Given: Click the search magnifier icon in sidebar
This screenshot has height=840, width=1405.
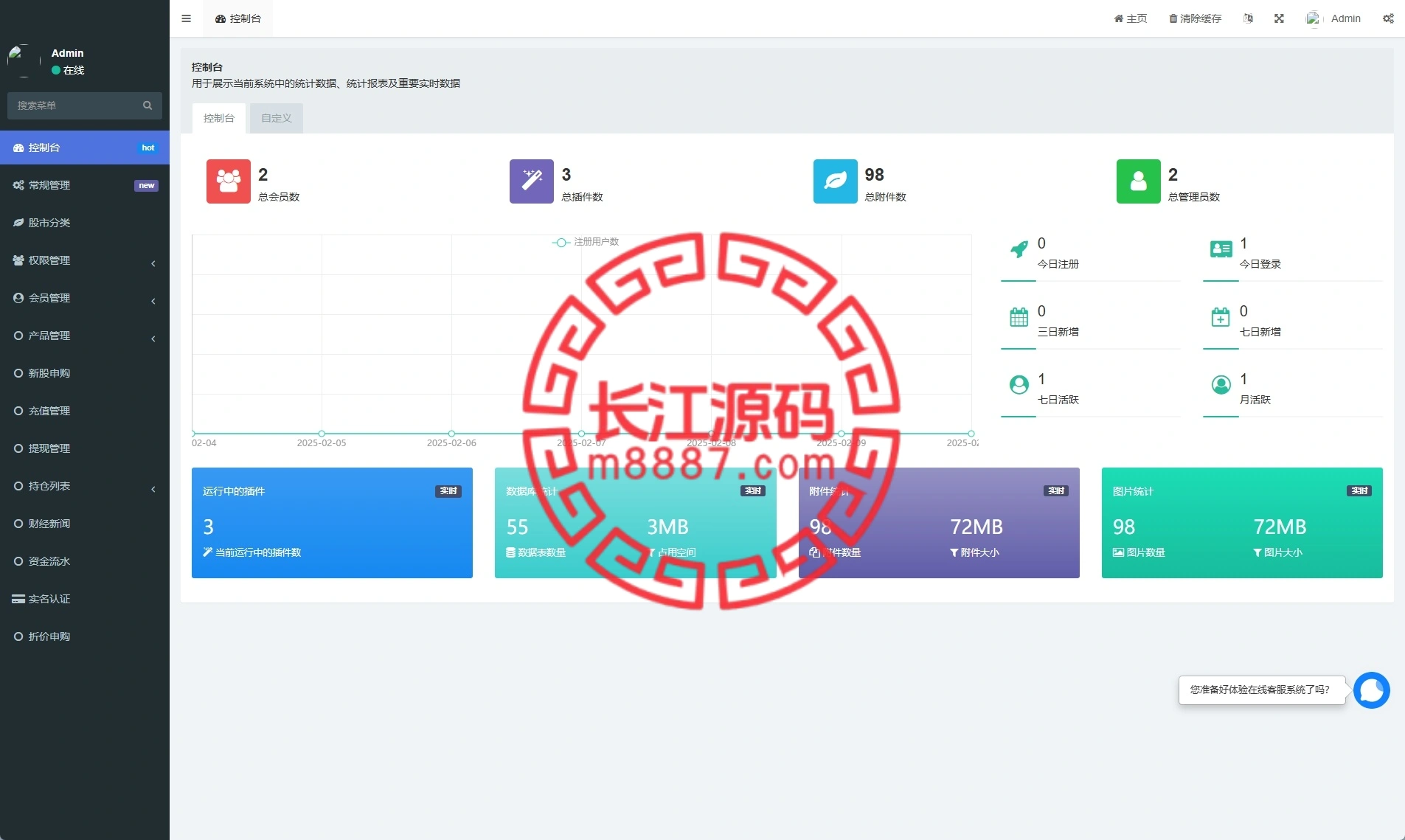Looking at the screenshot, I should pos(148,105).
